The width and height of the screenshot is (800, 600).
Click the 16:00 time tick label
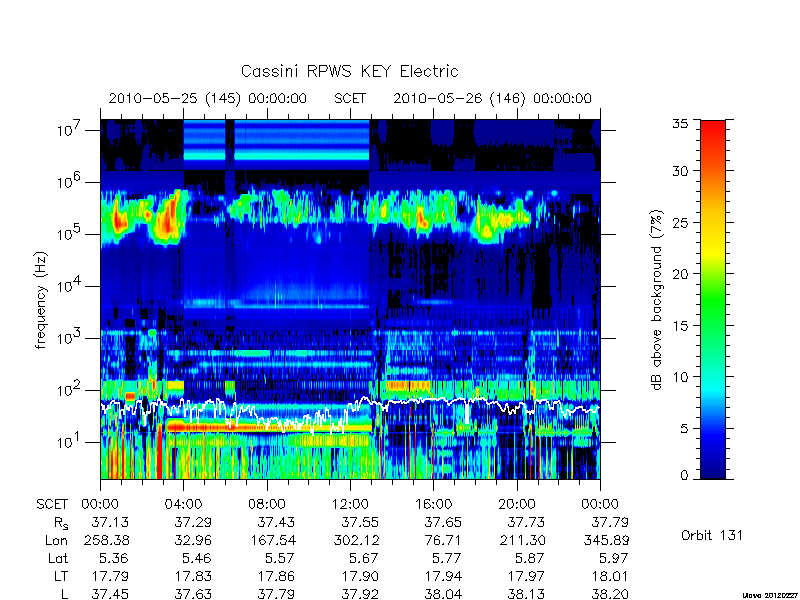point(433,504)
